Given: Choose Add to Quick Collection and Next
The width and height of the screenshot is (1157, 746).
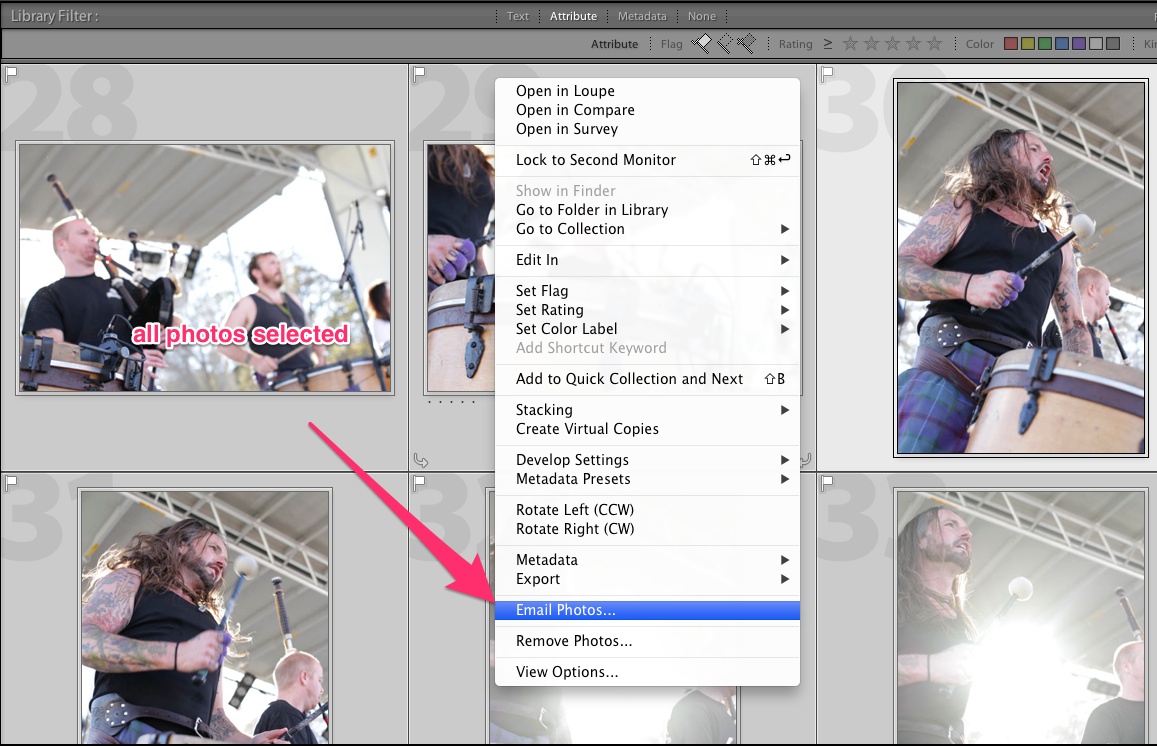Looking at the screenshot, I should click(647, 379).
